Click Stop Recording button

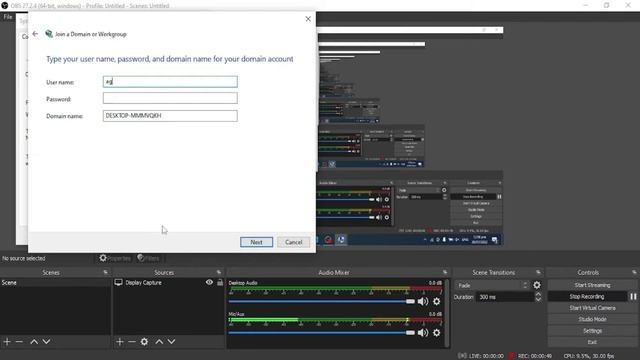click(x=587, y=297)
